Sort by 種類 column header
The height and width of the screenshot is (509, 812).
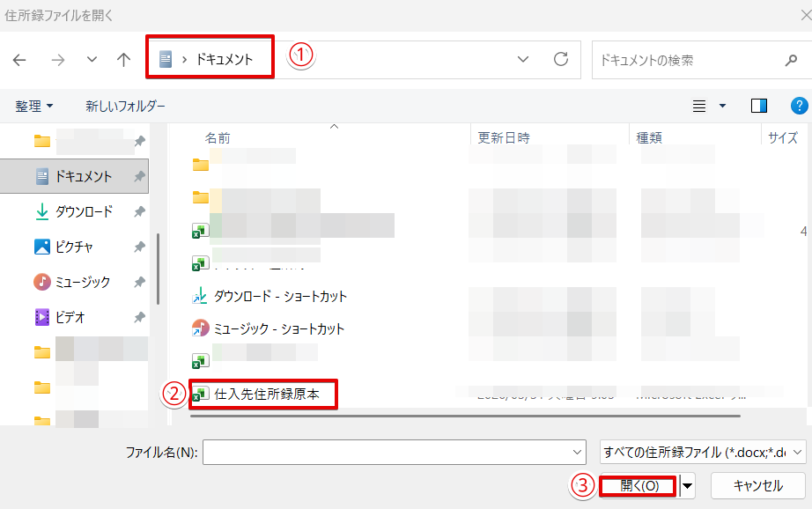coord(649,138)
